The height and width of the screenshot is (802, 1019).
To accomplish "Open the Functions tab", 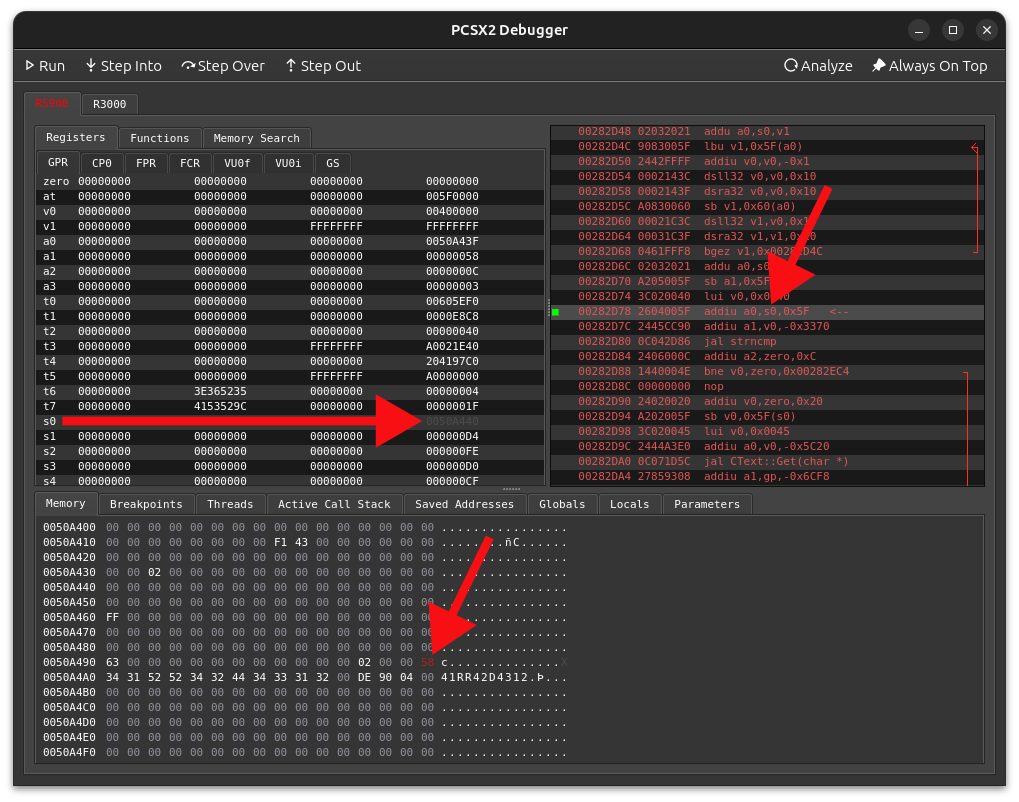I will (x=159, y=138).
